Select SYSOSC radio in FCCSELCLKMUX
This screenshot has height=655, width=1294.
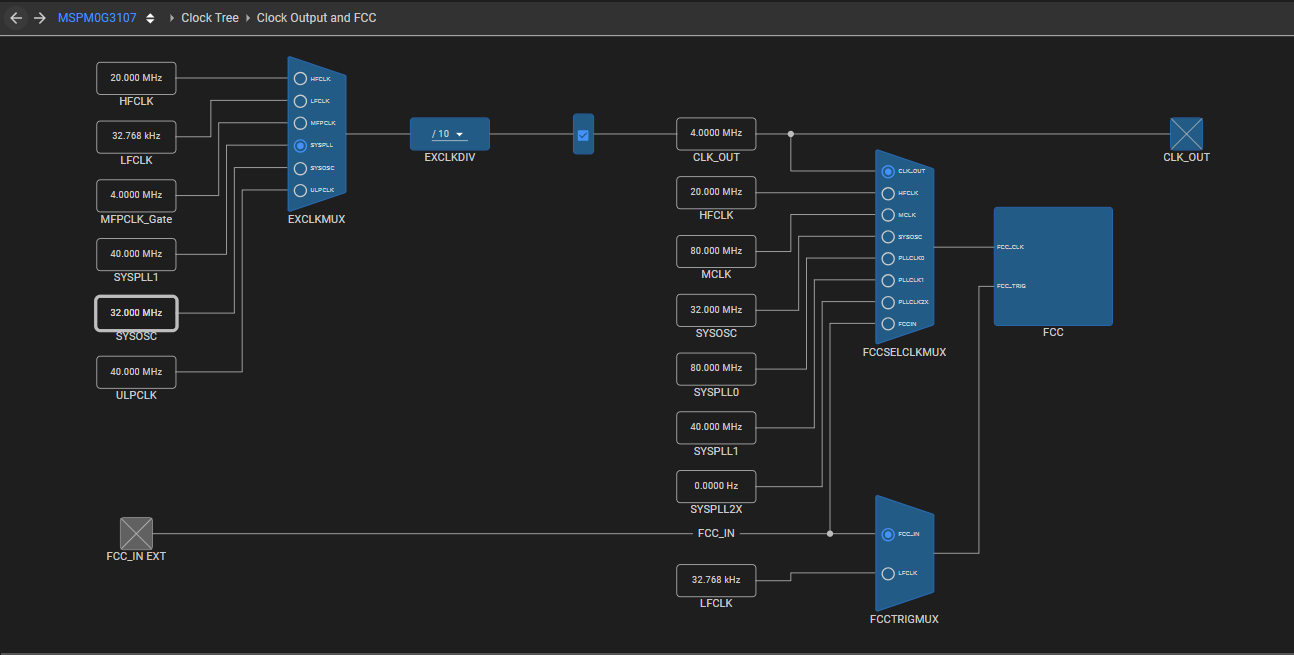888,237
